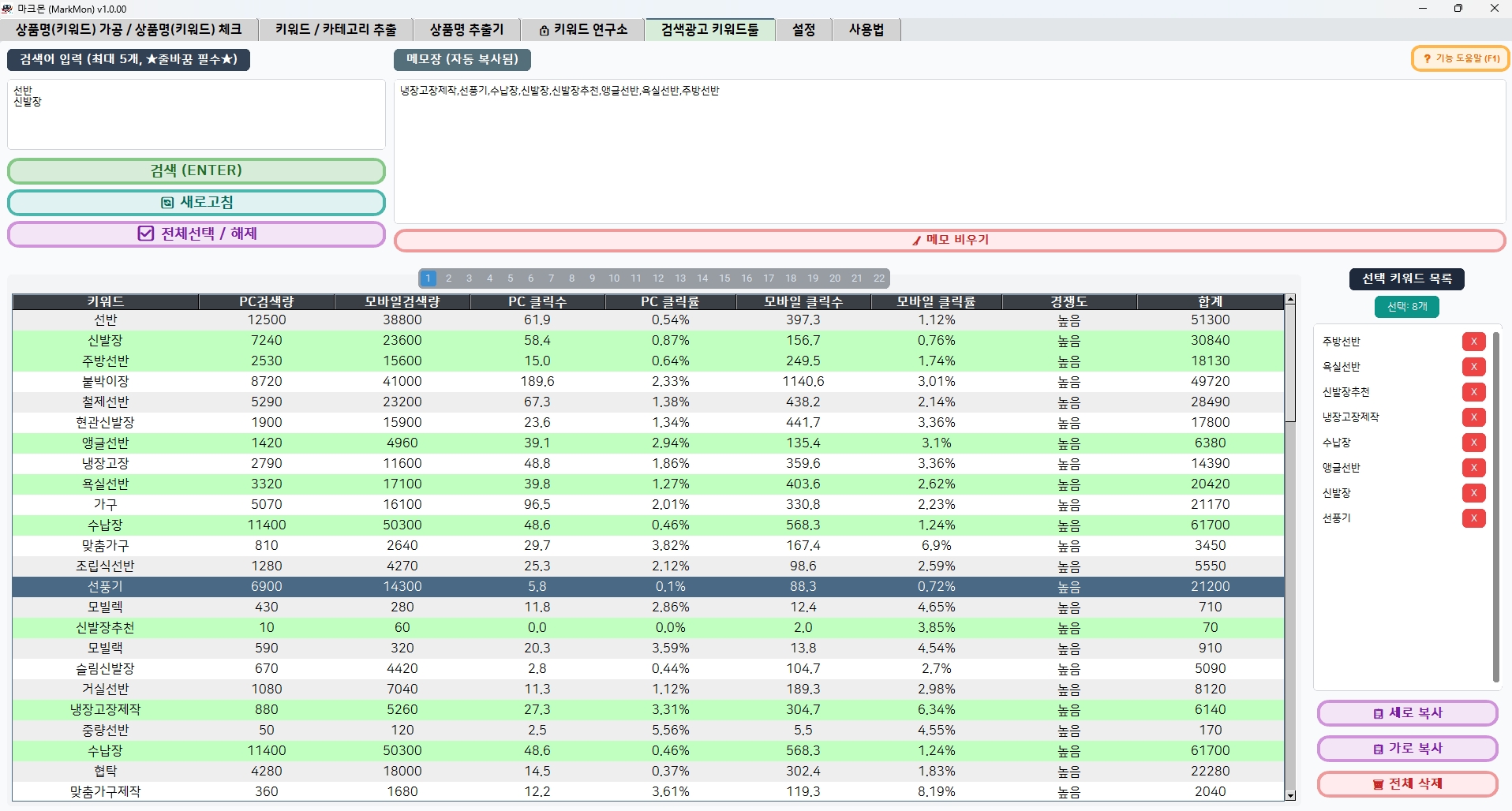Click into the 검색어 입력 text box
The height and width of the screenshot is (811, 1512).
pyautogui.click(x=196, y=114)
